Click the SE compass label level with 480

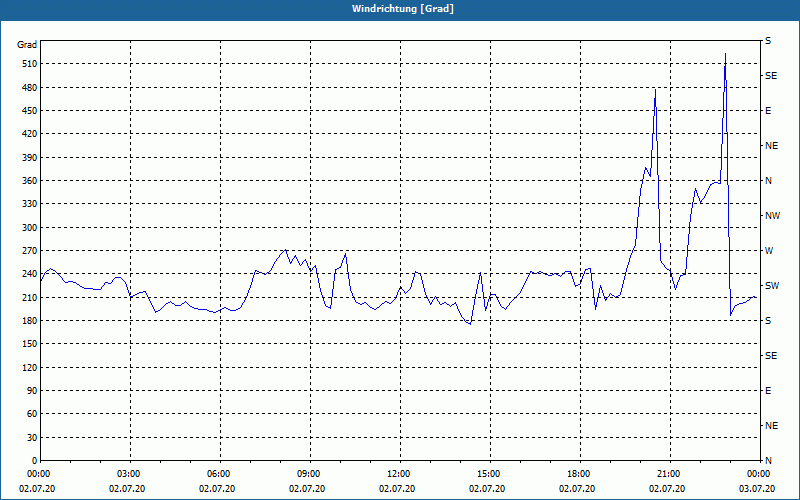click(771, 76)
